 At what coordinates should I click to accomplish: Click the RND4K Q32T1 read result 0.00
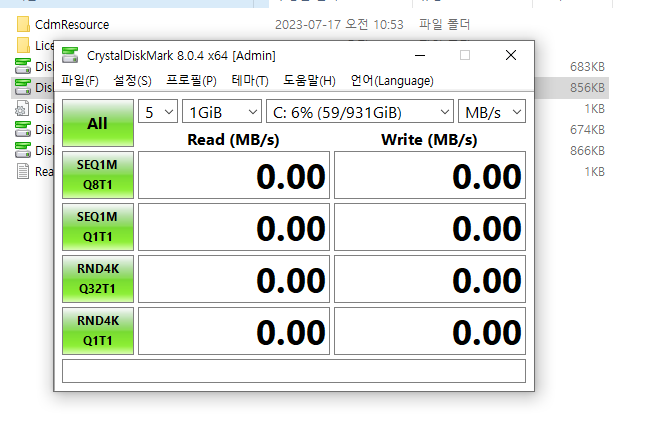(234, 279)
